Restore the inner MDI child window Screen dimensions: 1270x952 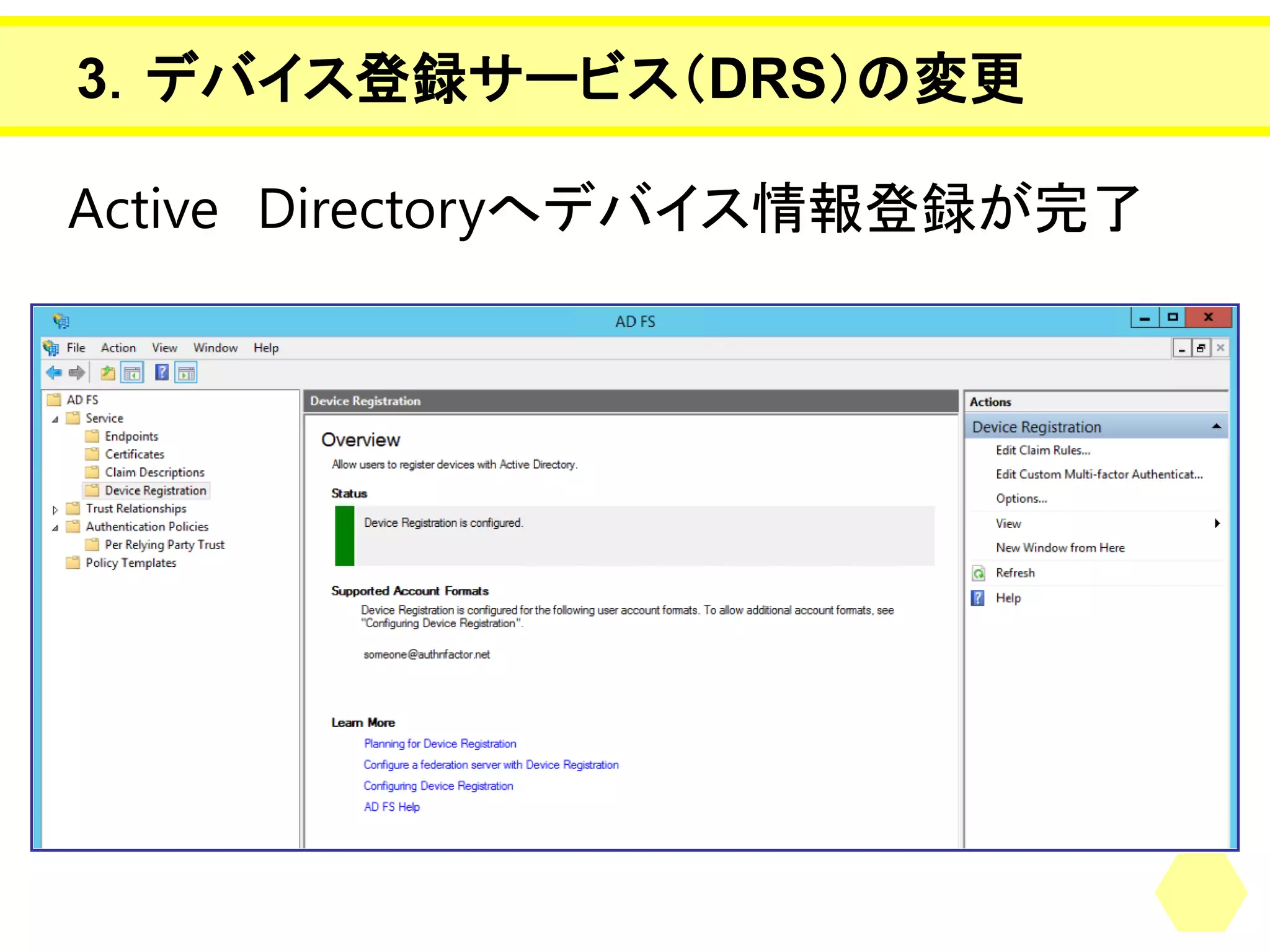pos(1201,348)
